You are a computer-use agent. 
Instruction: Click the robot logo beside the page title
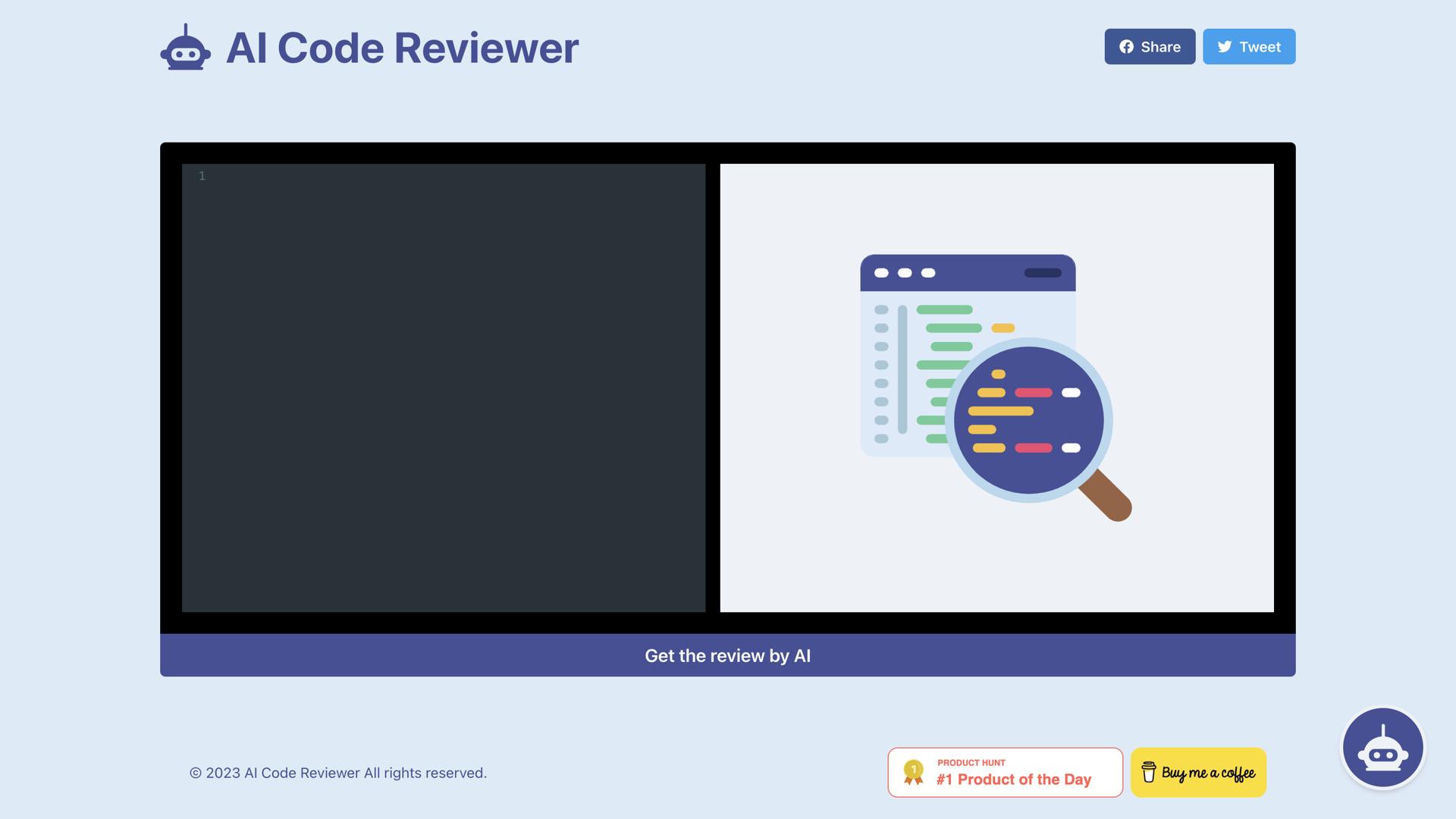187,48
